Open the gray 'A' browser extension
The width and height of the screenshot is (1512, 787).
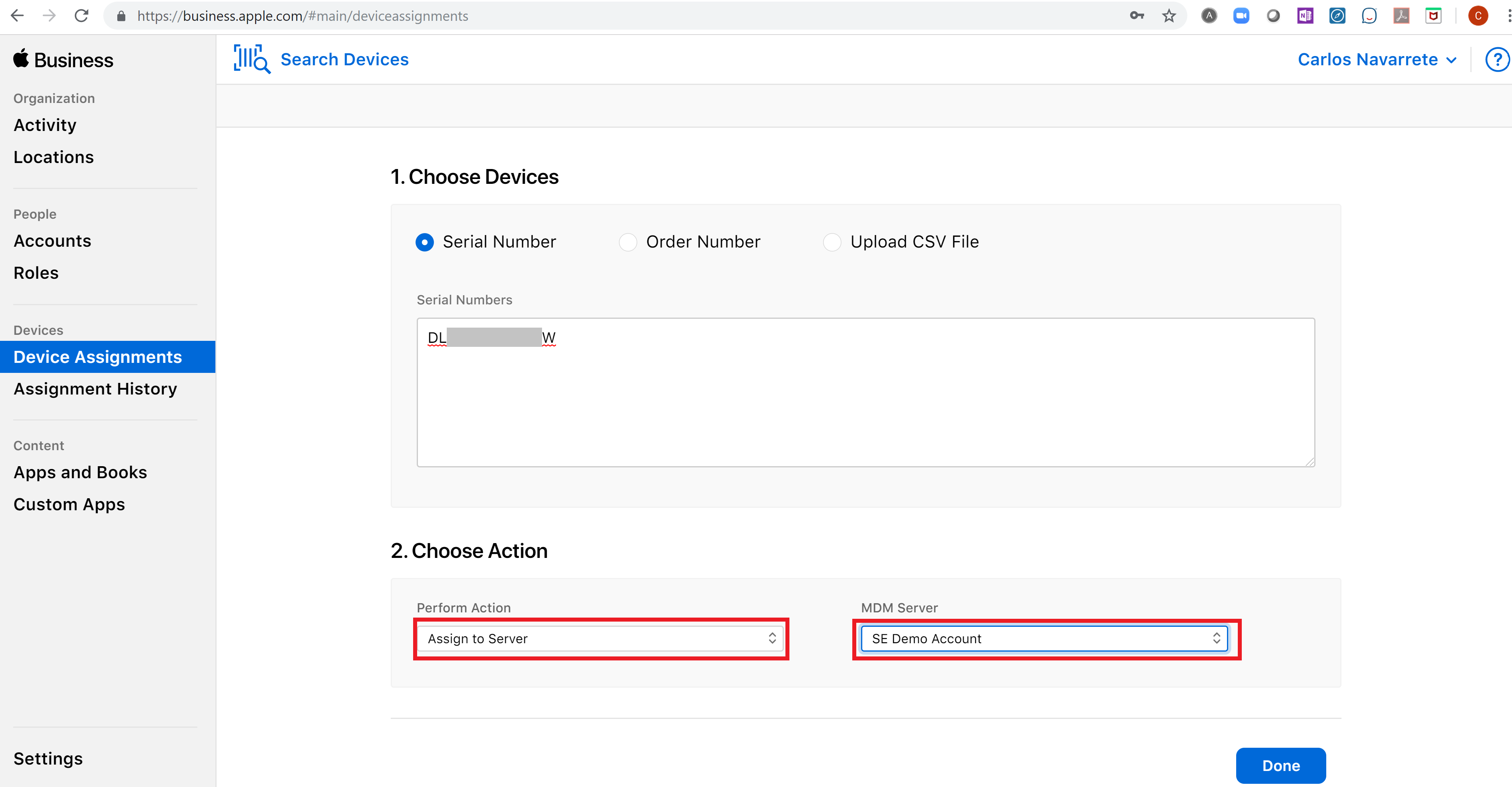point(1209,16)
